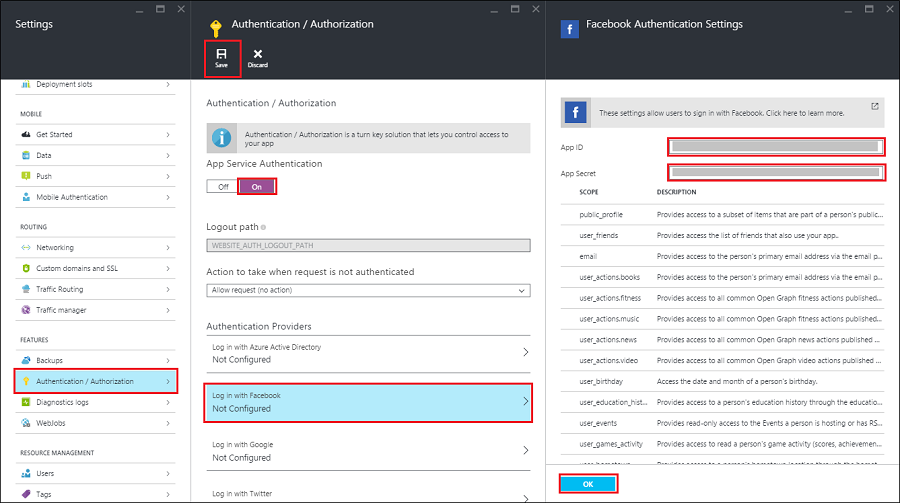This screenshot has height=503, width=900.
Task: Expand Log in with Google chevron
Action: tap(525, 450)
